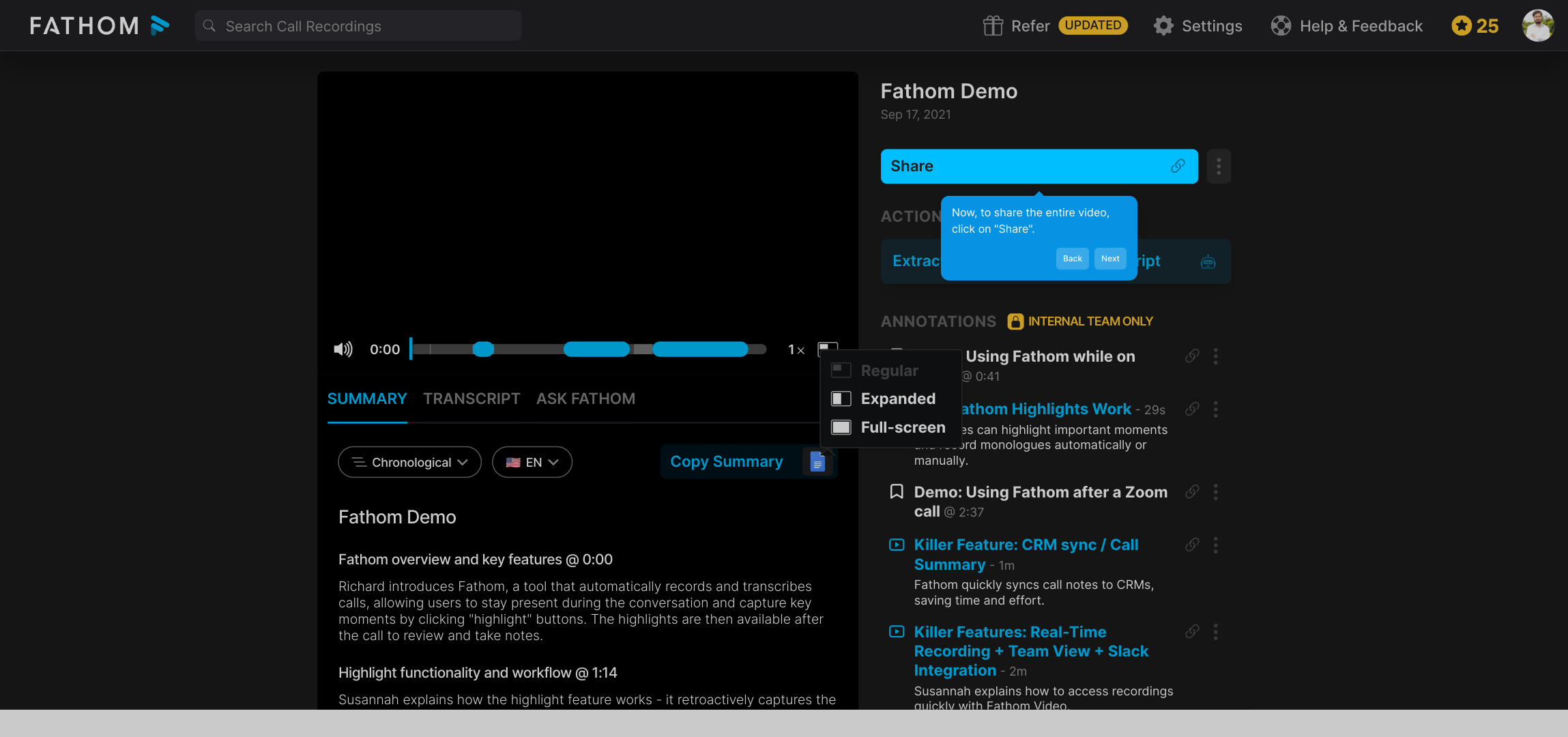Click Copy Summary

tap(727, 462)
